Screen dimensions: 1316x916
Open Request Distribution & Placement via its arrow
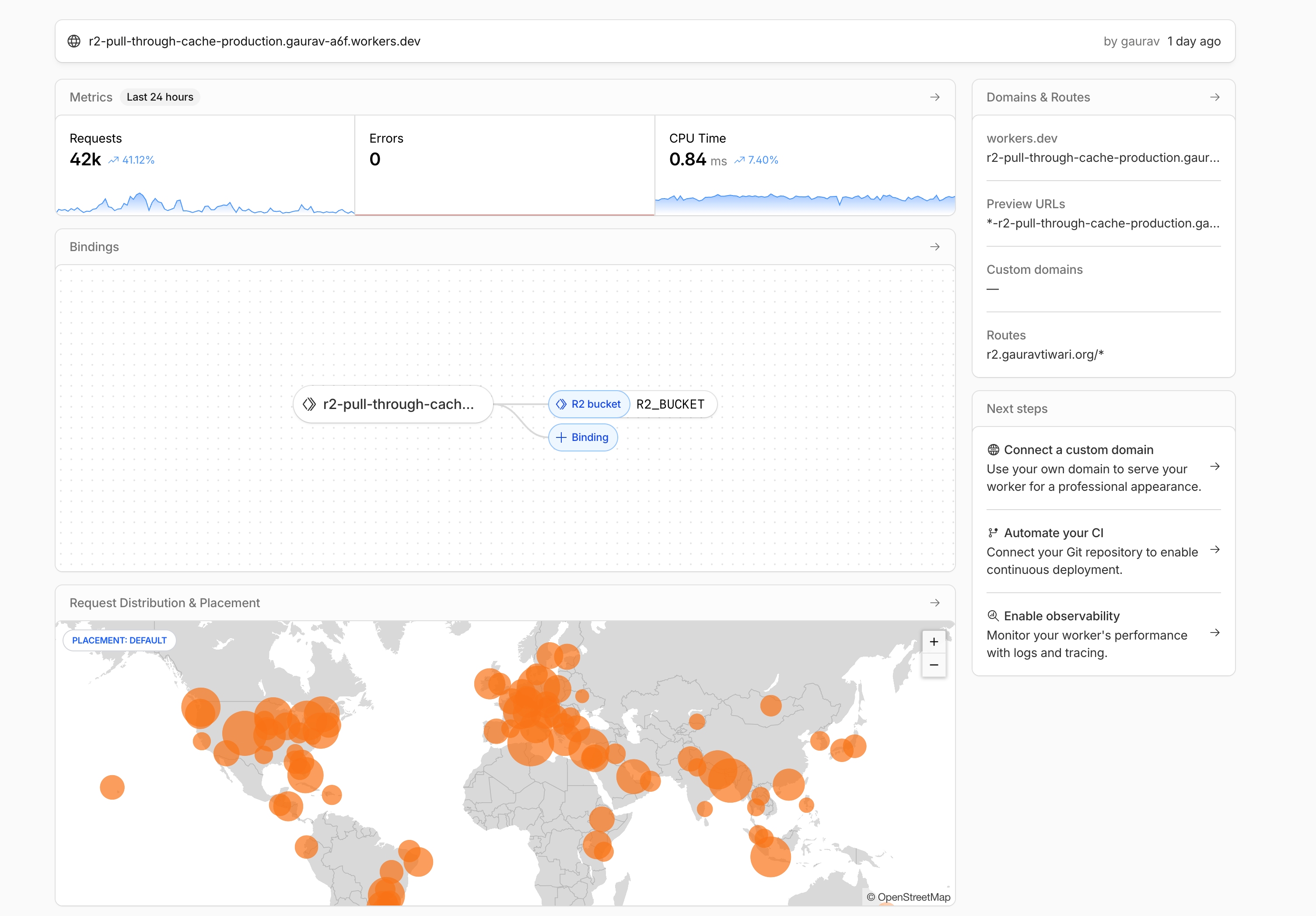point(935,602)
